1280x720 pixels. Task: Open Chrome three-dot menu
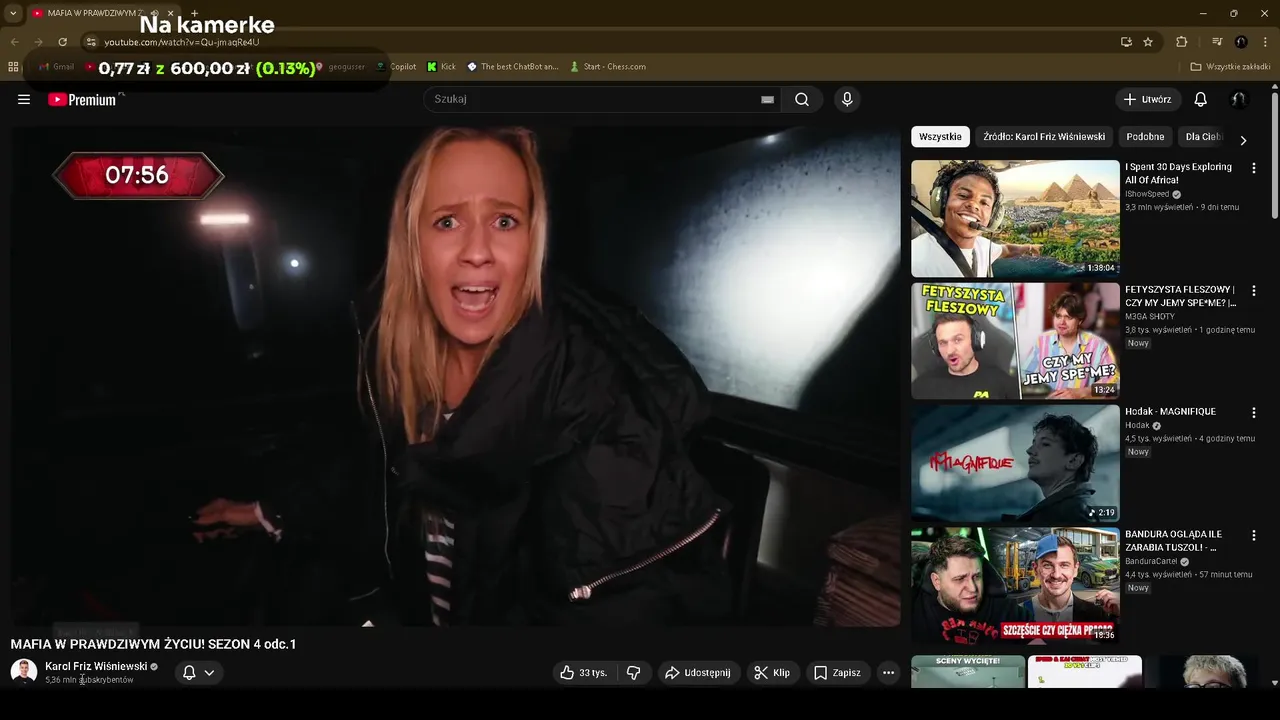pyautogui.click(x=1265, y=42)
